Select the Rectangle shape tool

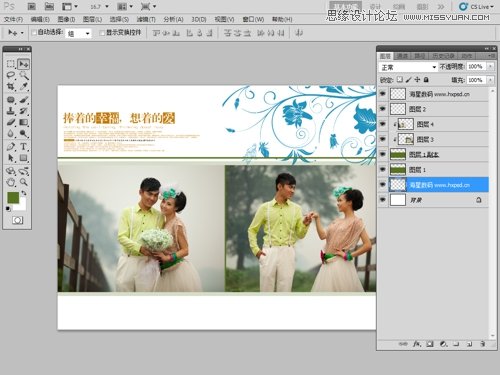(x=23, y=158)
